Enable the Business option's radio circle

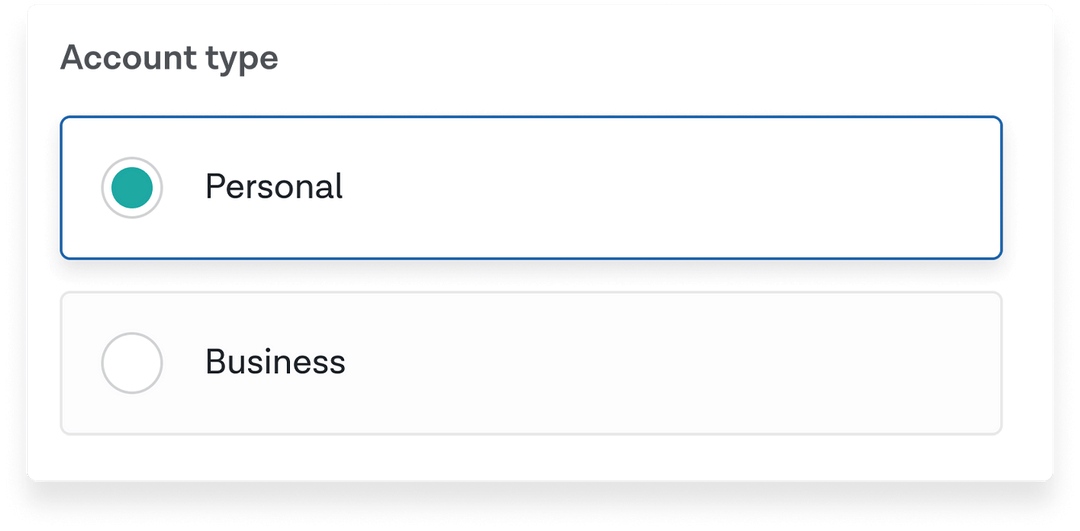coord(132,363)
